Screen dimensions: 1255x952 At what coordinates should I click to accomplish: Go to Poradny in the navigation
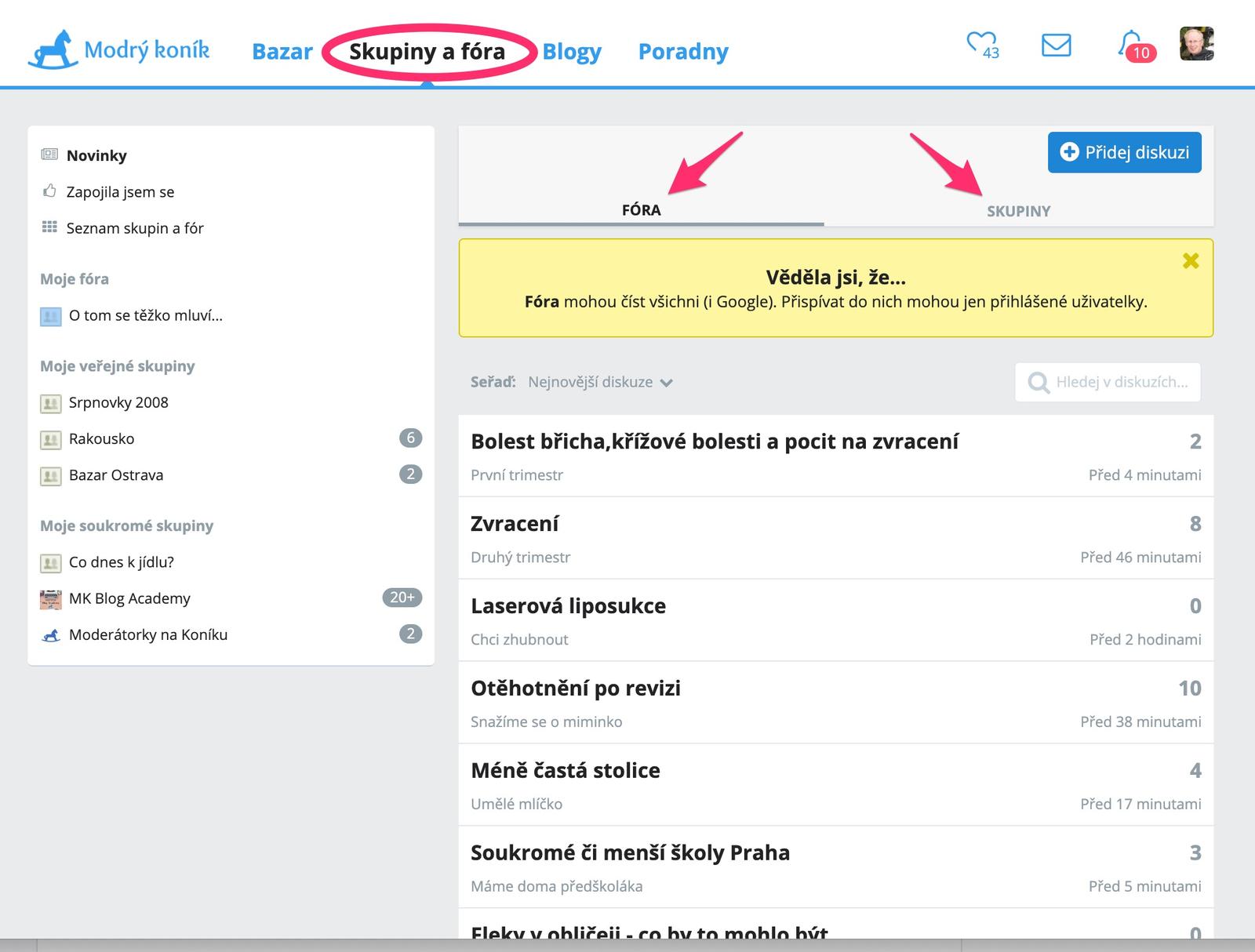pos(682,52)
